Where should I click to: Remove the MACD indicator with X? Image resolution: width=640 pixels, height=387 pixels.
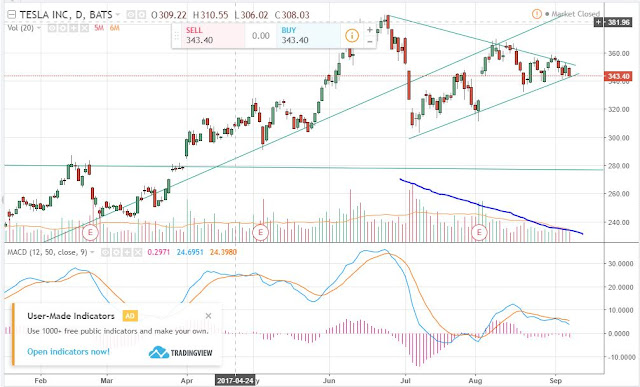tap(138, 253)
